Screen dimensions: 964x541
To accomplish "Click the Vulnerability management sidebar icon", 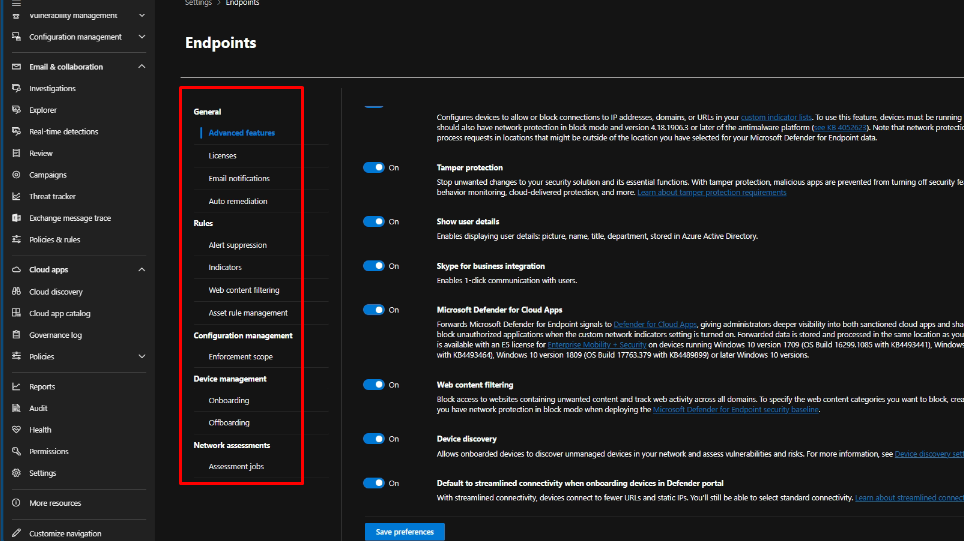I will pyautogui.click(x=17, y=15).
